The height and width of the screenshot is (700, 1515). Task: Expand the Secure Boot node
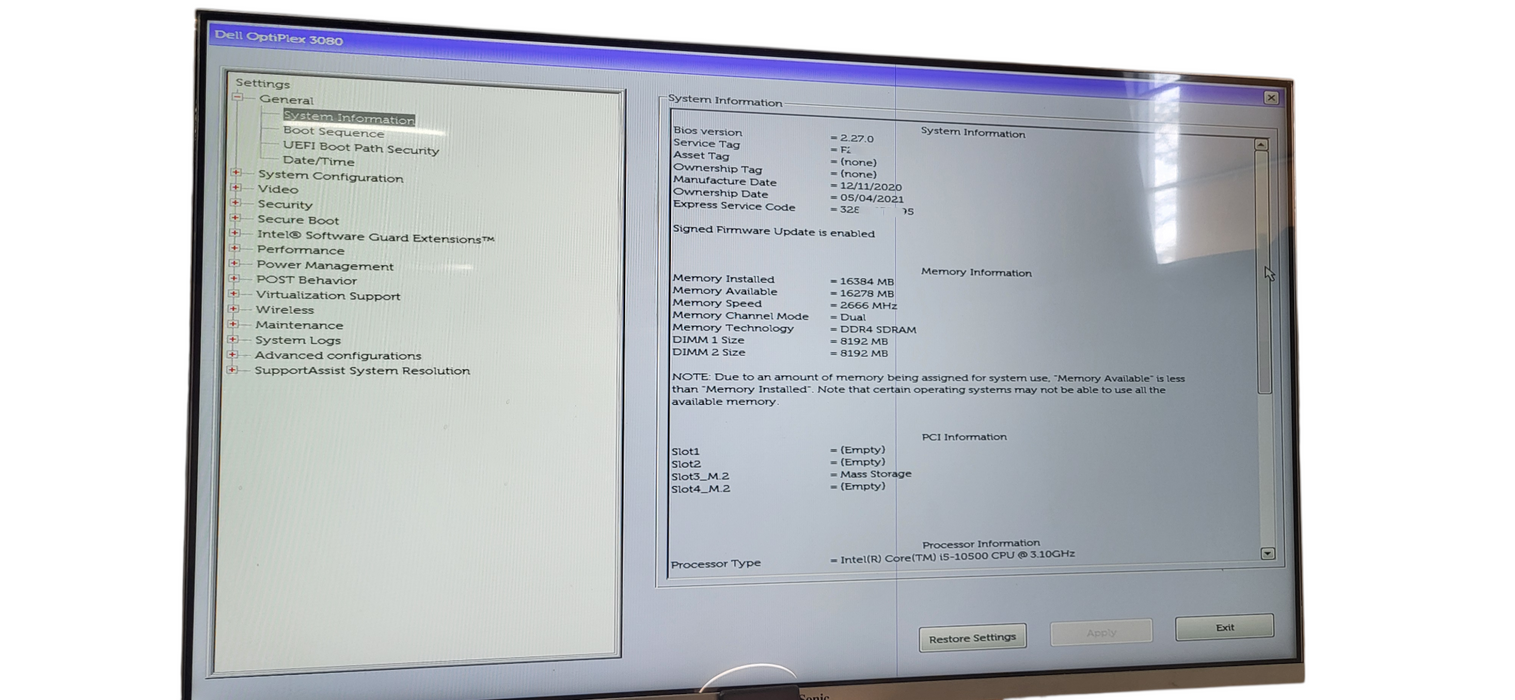236,218
